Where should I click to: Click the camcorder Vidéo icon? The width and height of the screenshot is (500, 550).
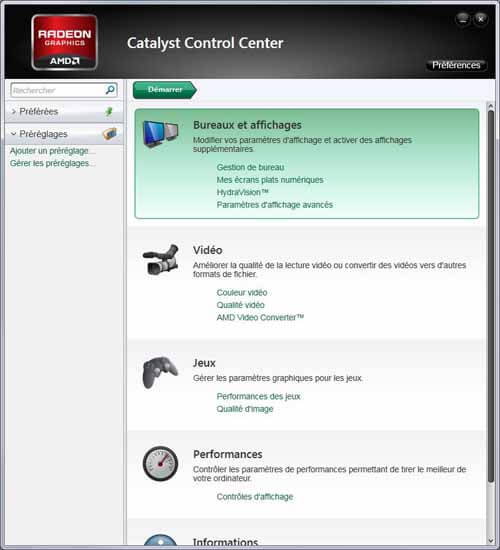(161, 260)
